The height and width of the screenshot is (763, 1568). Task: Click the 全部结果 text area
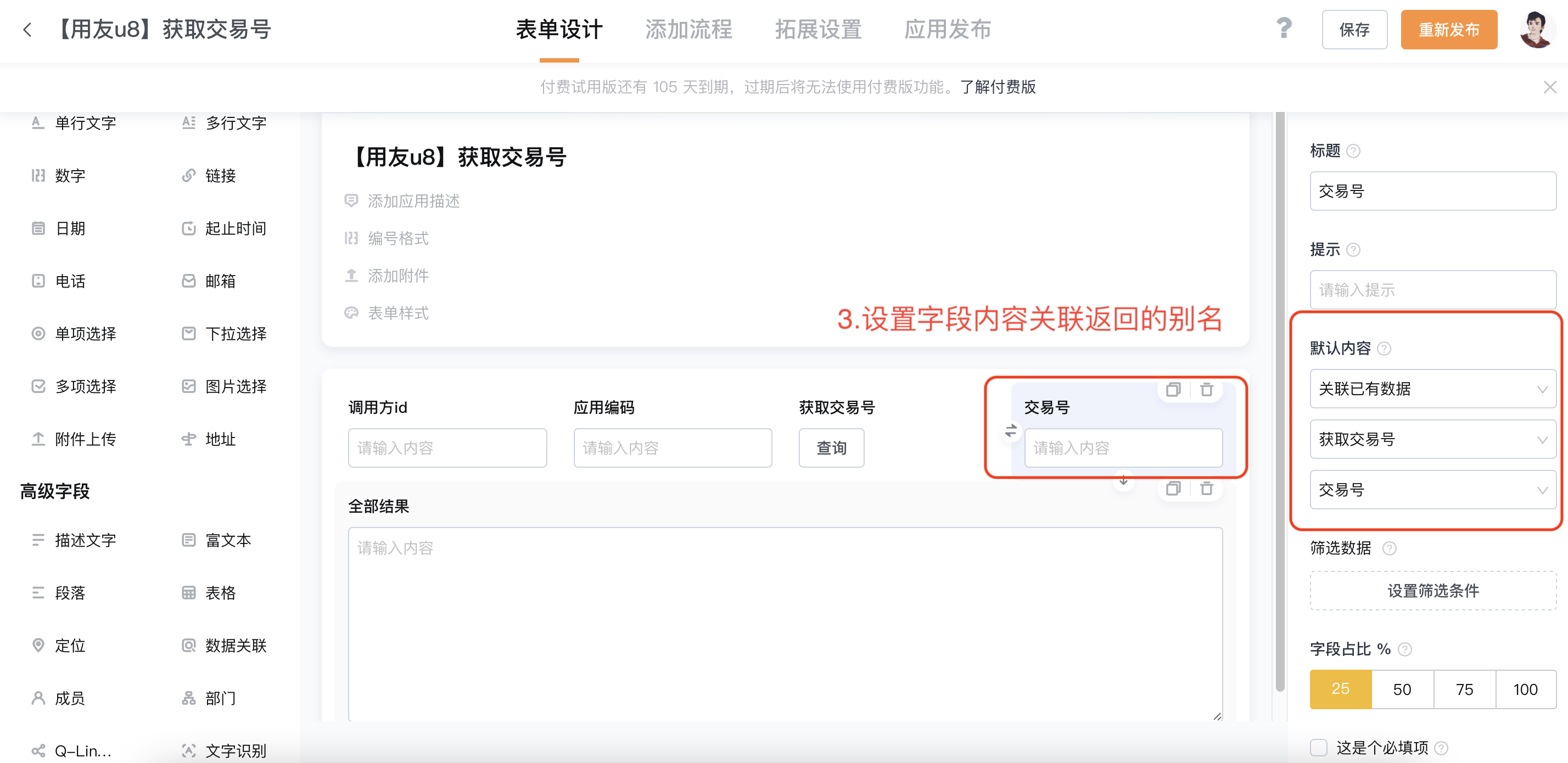tap(785, 624)
